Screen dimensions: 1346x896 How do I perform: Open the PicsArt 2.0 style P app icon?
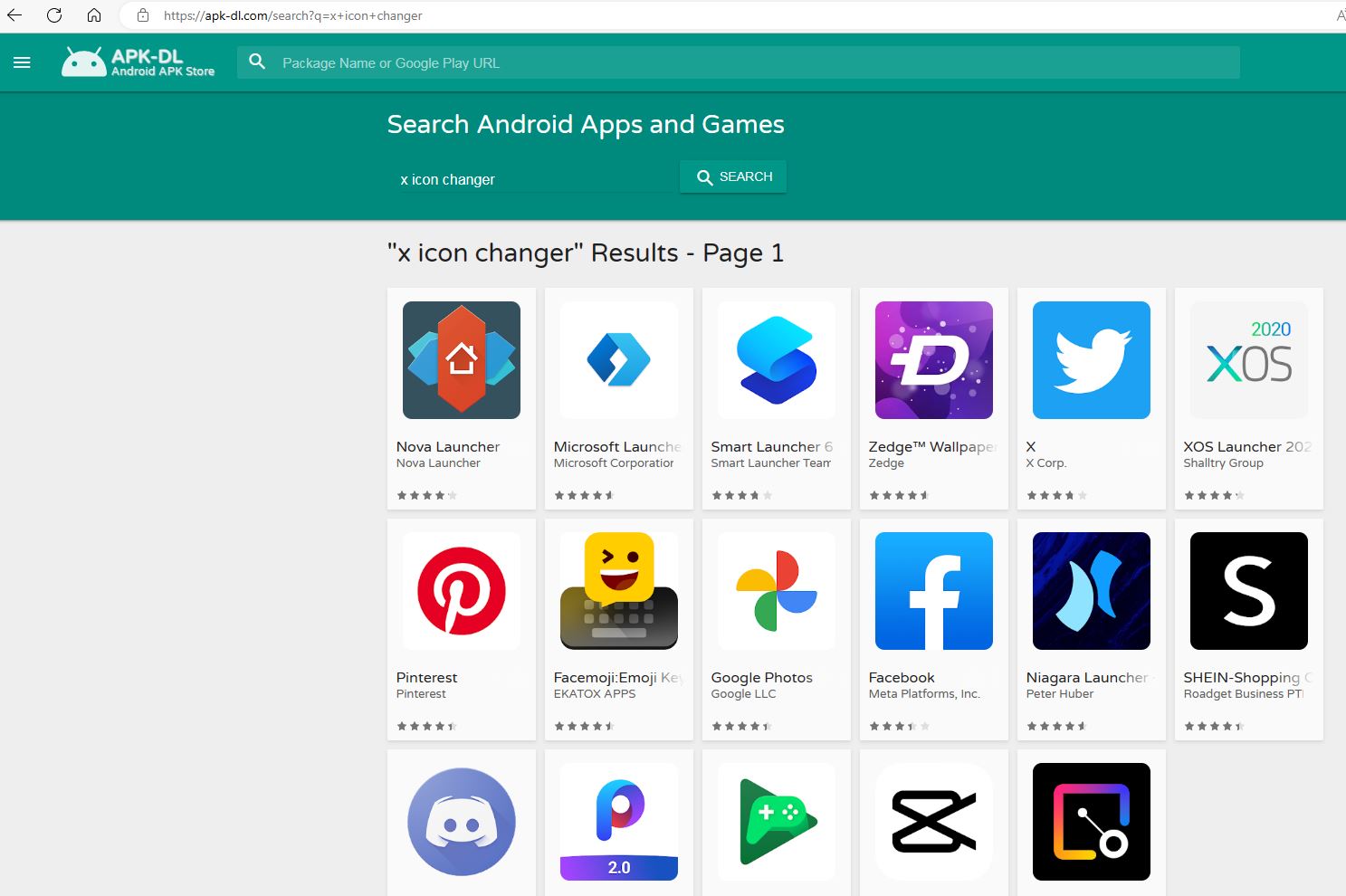619,822
